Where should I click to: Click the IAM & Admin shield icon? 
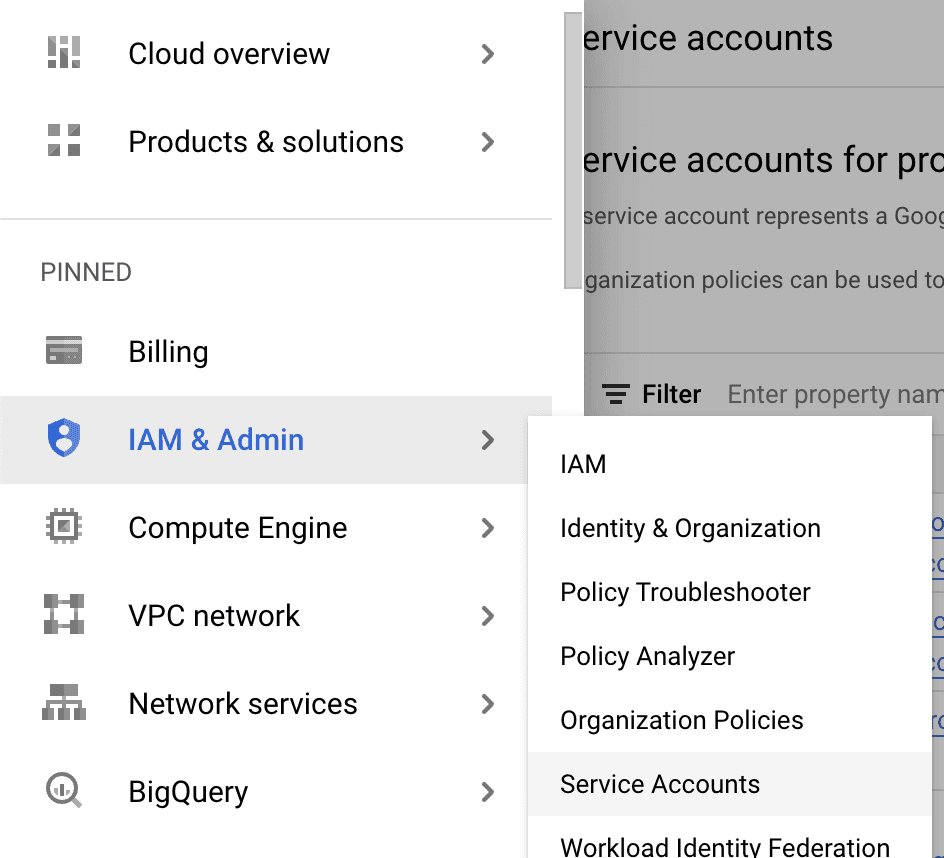[64, 439]
